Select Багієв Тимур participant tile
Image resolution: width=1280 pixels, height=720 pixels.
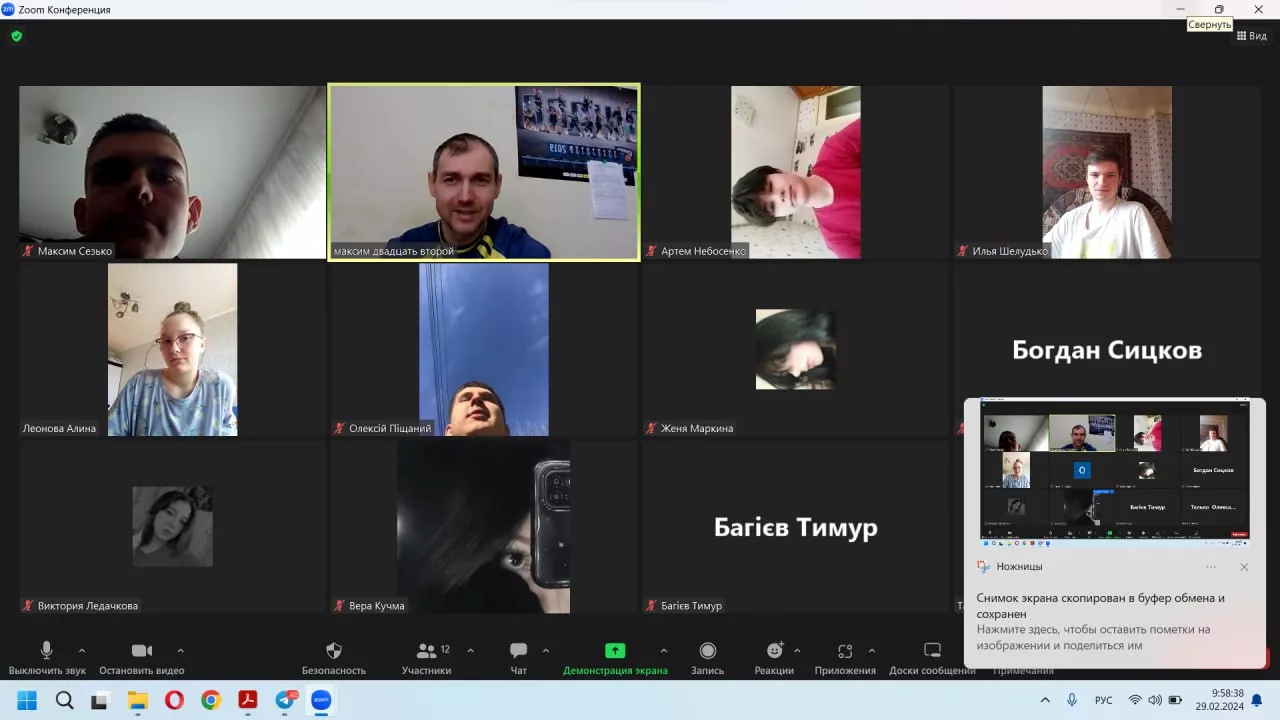point(796,527)
